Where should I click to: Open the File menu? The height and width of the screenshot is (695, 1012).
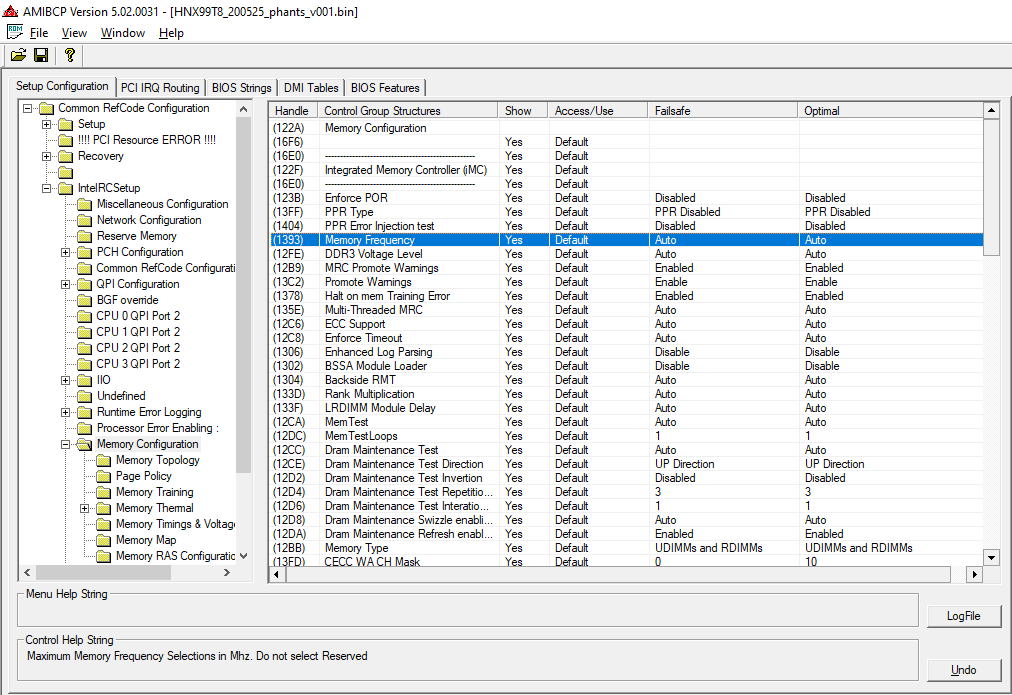pyautogui.click(x=39, y=33)
